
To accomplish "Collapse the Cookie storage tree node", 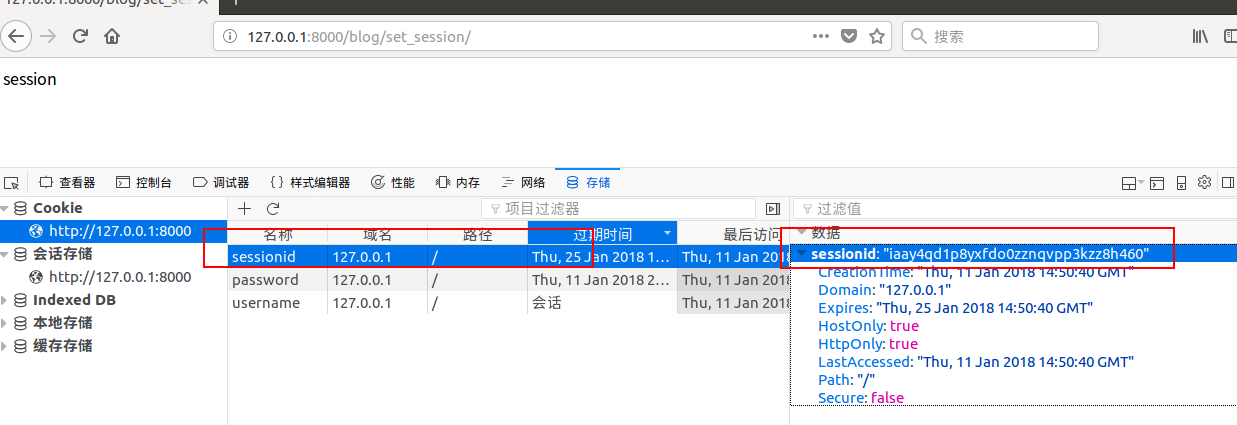I will [x=5, y=208].
